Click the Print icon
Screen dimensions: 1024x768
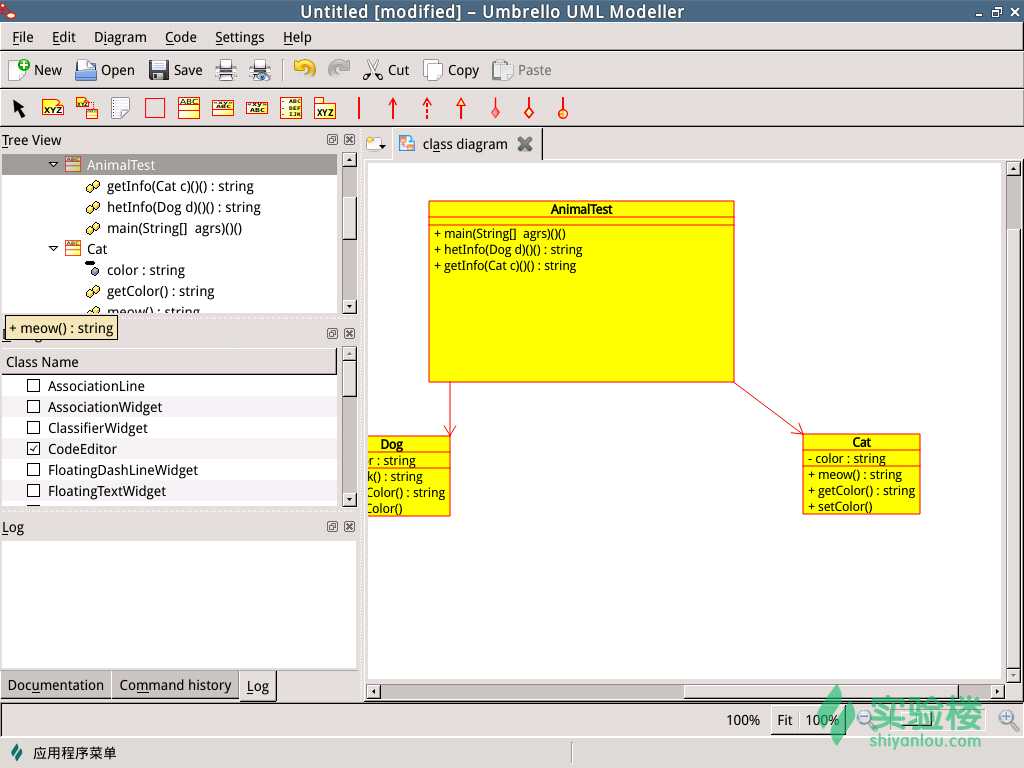tap(226, 70)
